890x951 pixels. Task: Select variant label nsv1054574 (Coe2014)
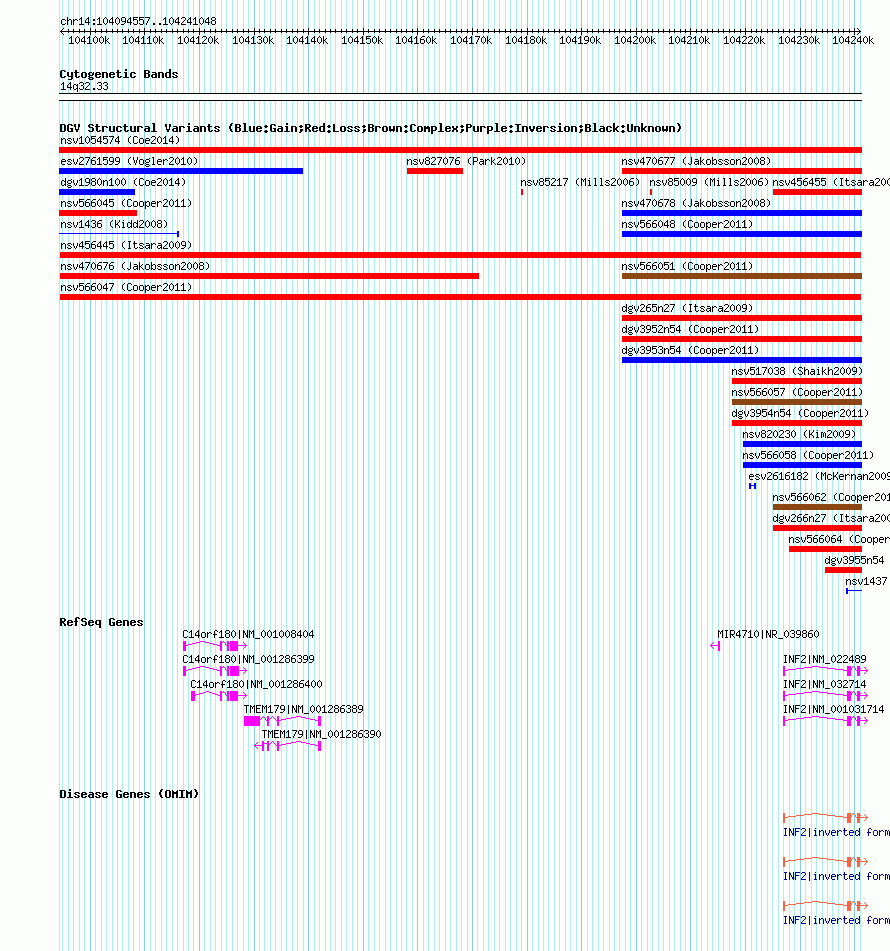pyautogui.click(x=120, y=140)
